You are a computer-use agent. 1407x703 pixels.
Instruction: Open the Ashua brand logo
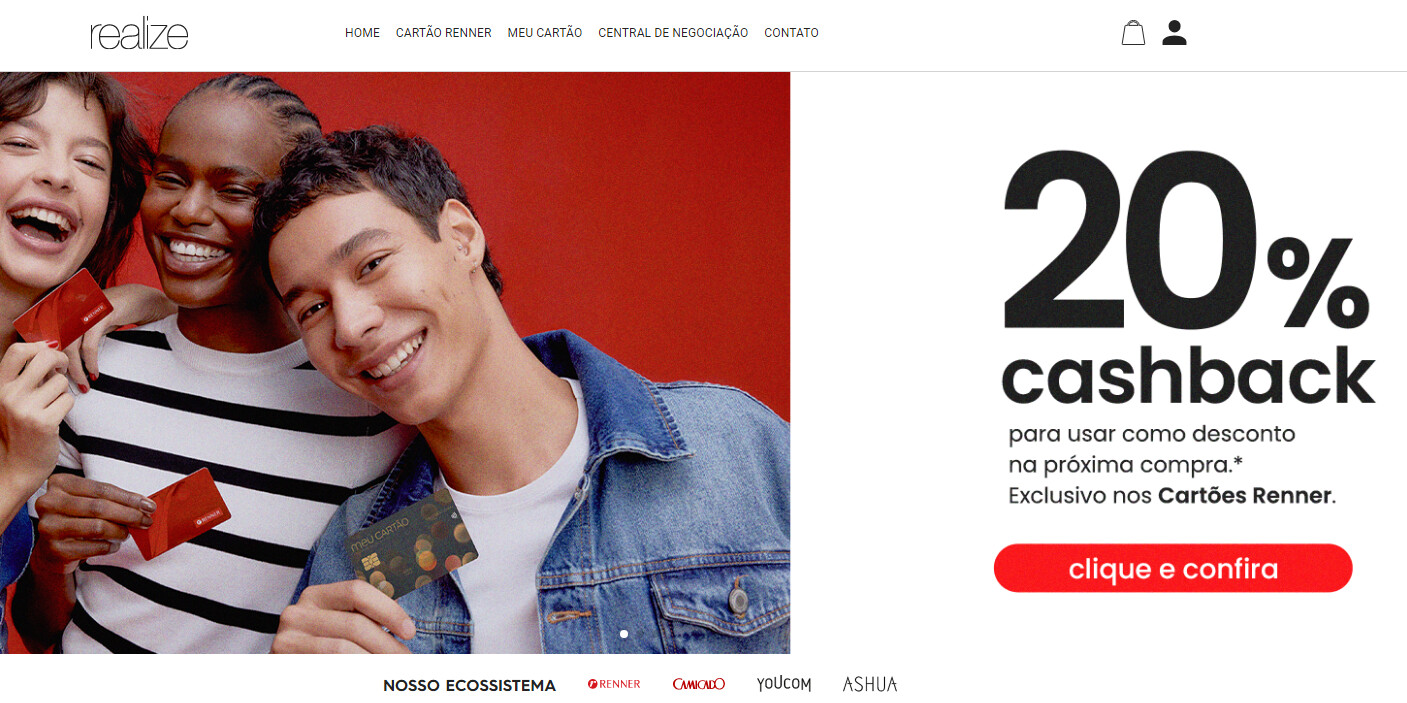click(x=870, y=684)
